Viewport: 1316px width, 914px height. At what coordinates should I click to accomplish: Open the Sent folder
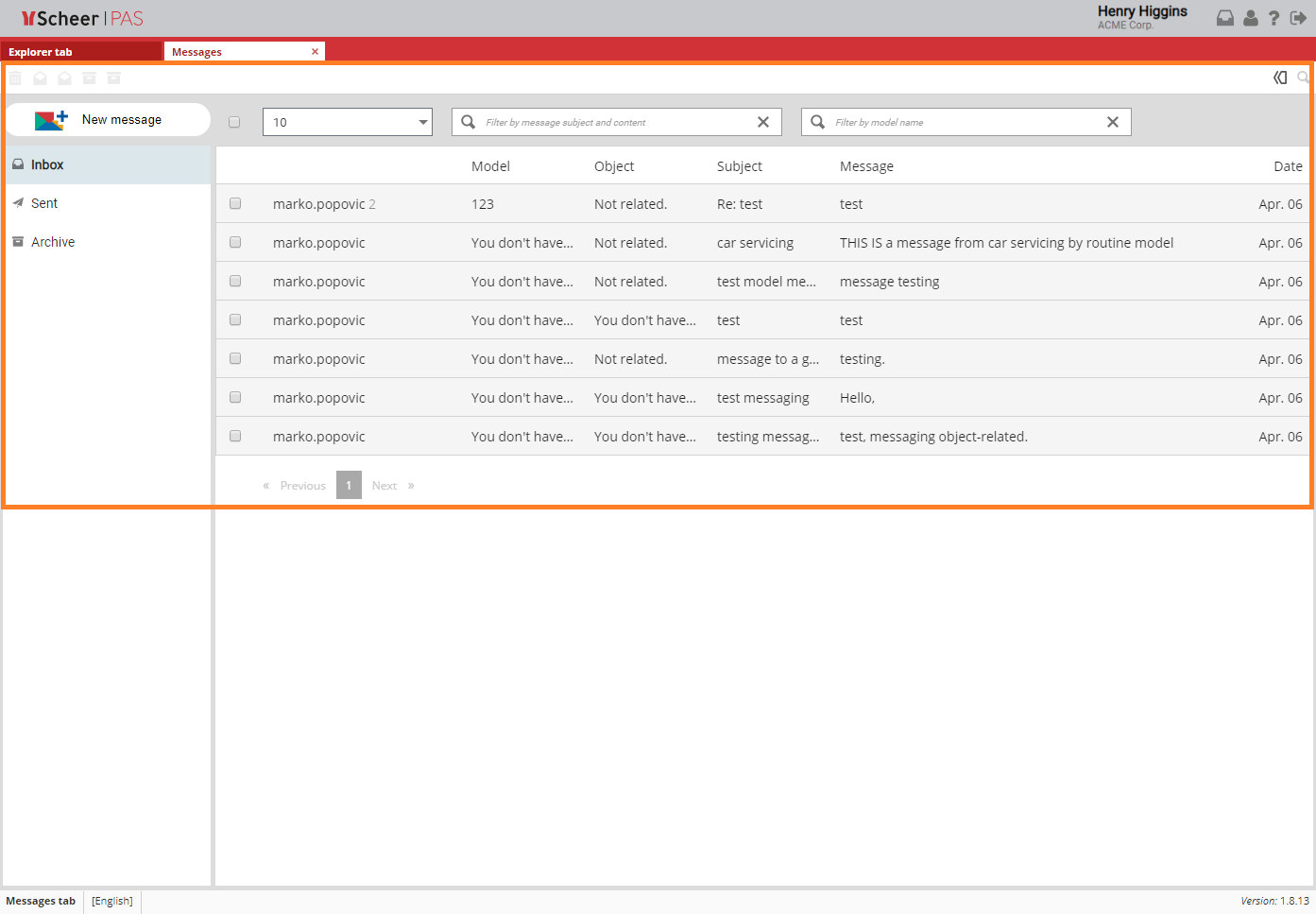(x=44, y=203)
